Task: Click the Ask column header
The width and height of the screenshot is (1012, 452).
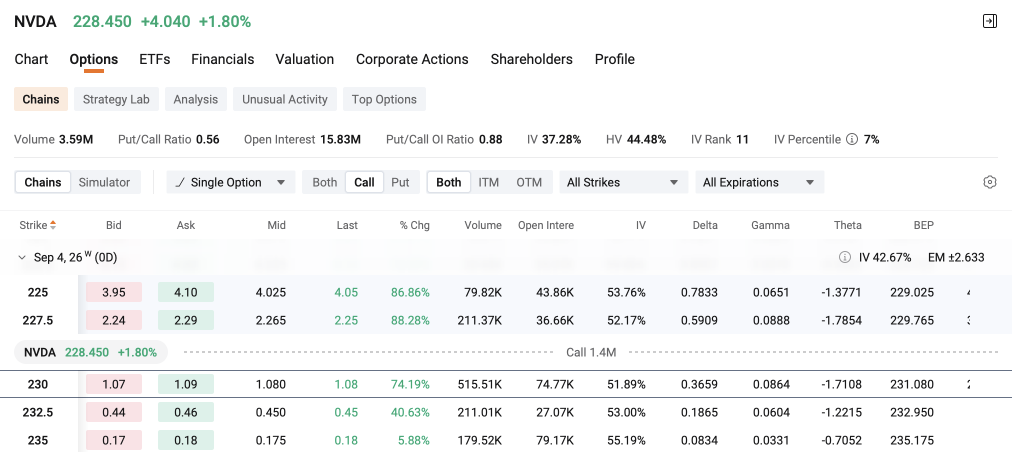Action: click(x=186, y=225)
